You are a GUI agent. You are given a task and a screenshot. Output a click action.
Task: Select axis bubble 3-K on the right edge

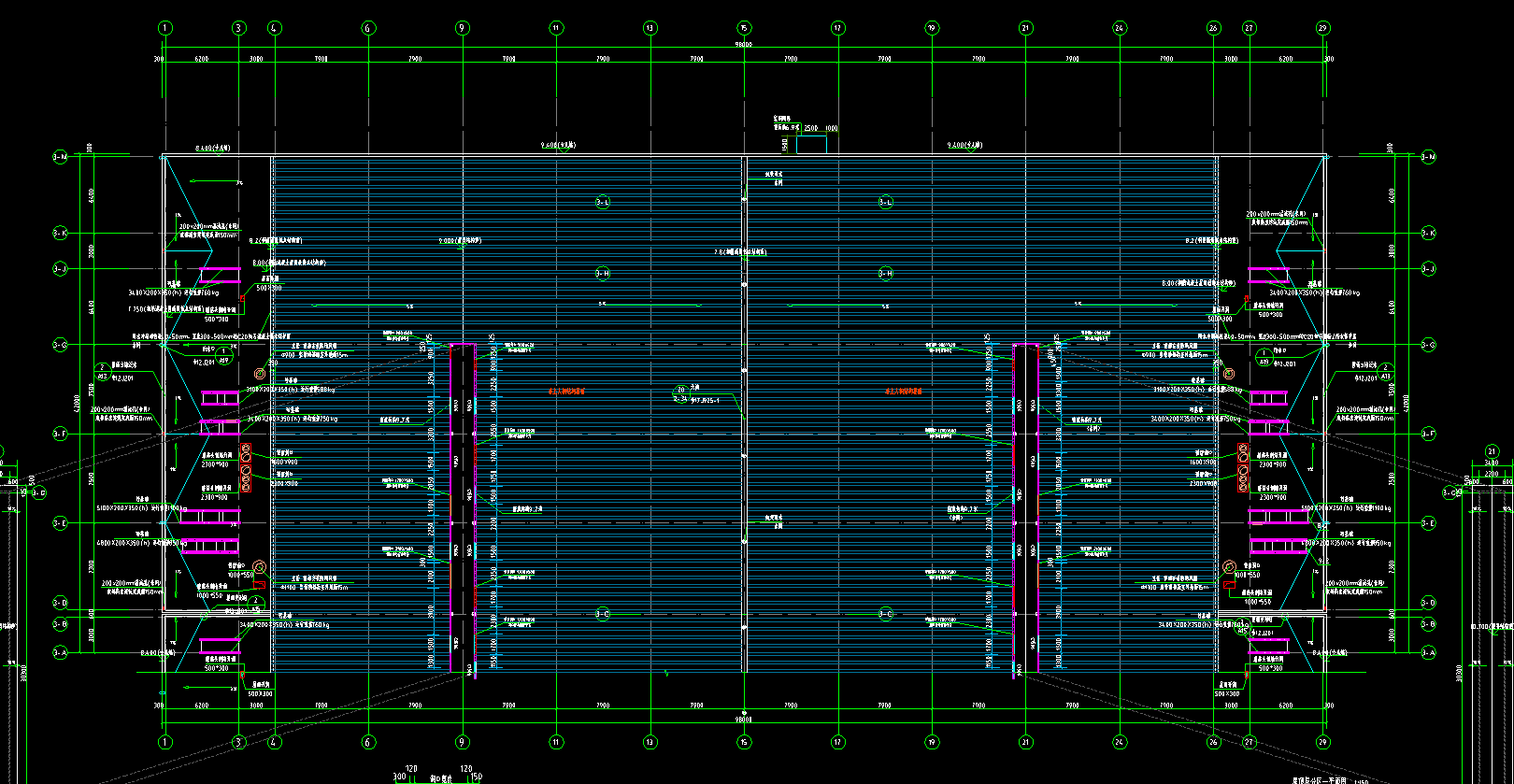click(1428, 233)
